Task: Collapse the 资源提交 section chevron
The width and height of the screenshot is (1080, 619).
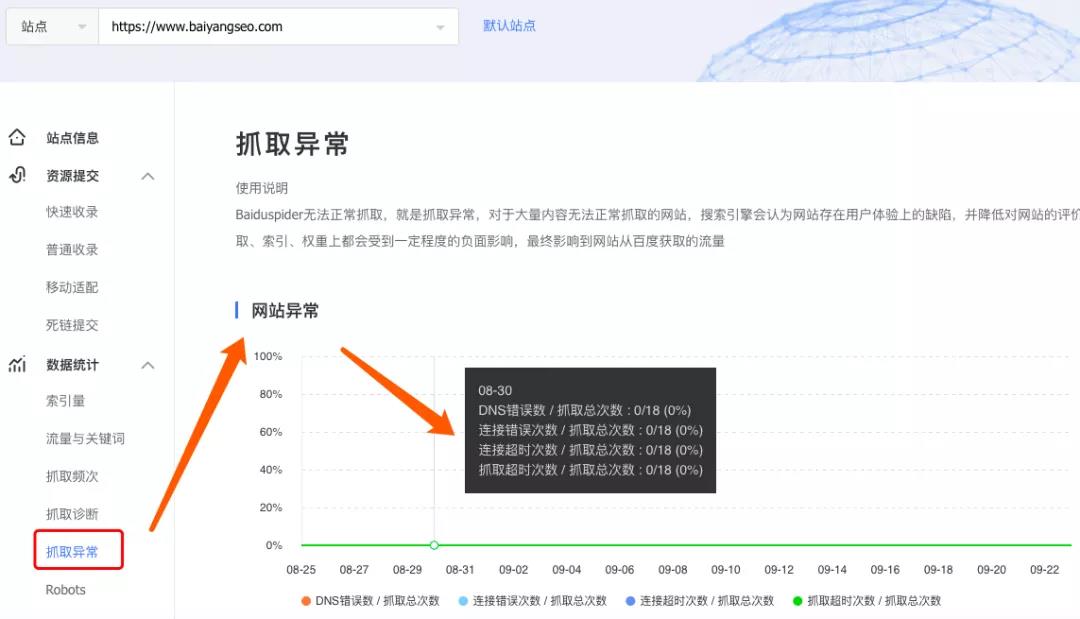Action: pos(148,176)
